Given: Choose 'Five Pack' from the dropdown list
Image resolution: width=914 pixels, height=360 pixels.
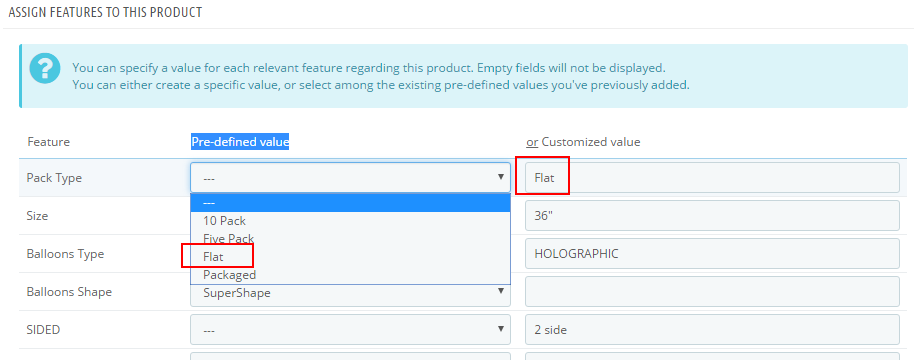Looking at the screenshot, I should 350,238.
